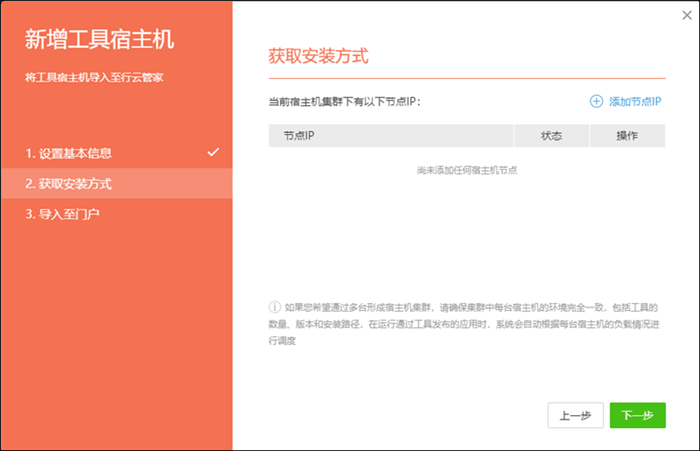The image size is (700, 451).
Task: Click the 新增工具宿主机 title text
Action: click(99, 40)
